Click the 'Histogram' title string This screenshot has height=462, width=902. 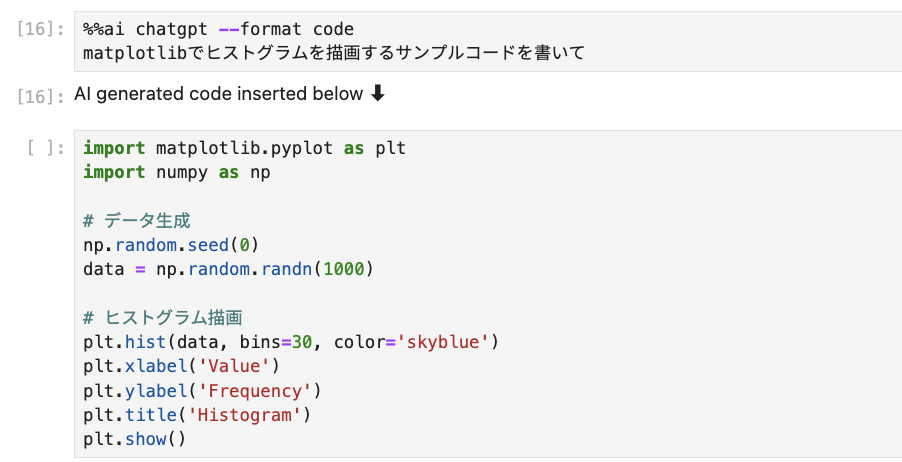click(244, 415)
